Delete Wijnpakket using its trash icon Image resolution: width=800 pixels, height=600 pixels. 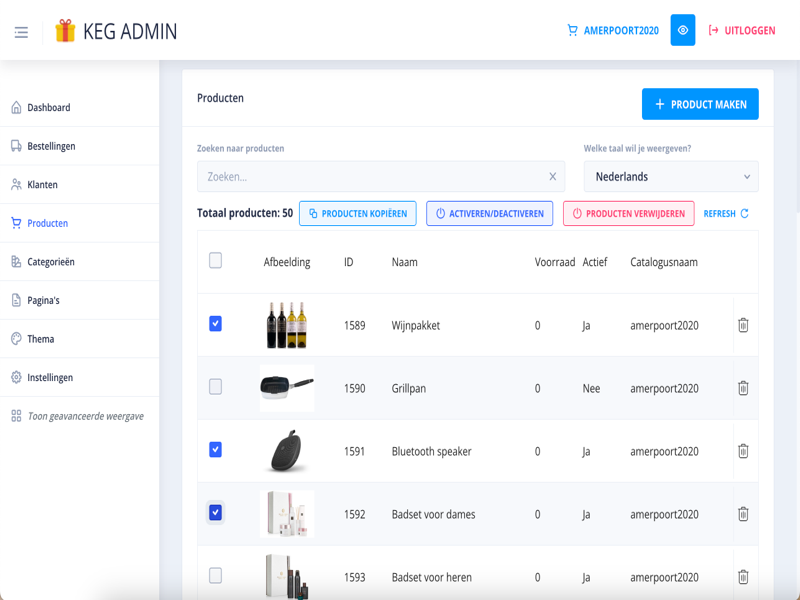click(743, 325)
